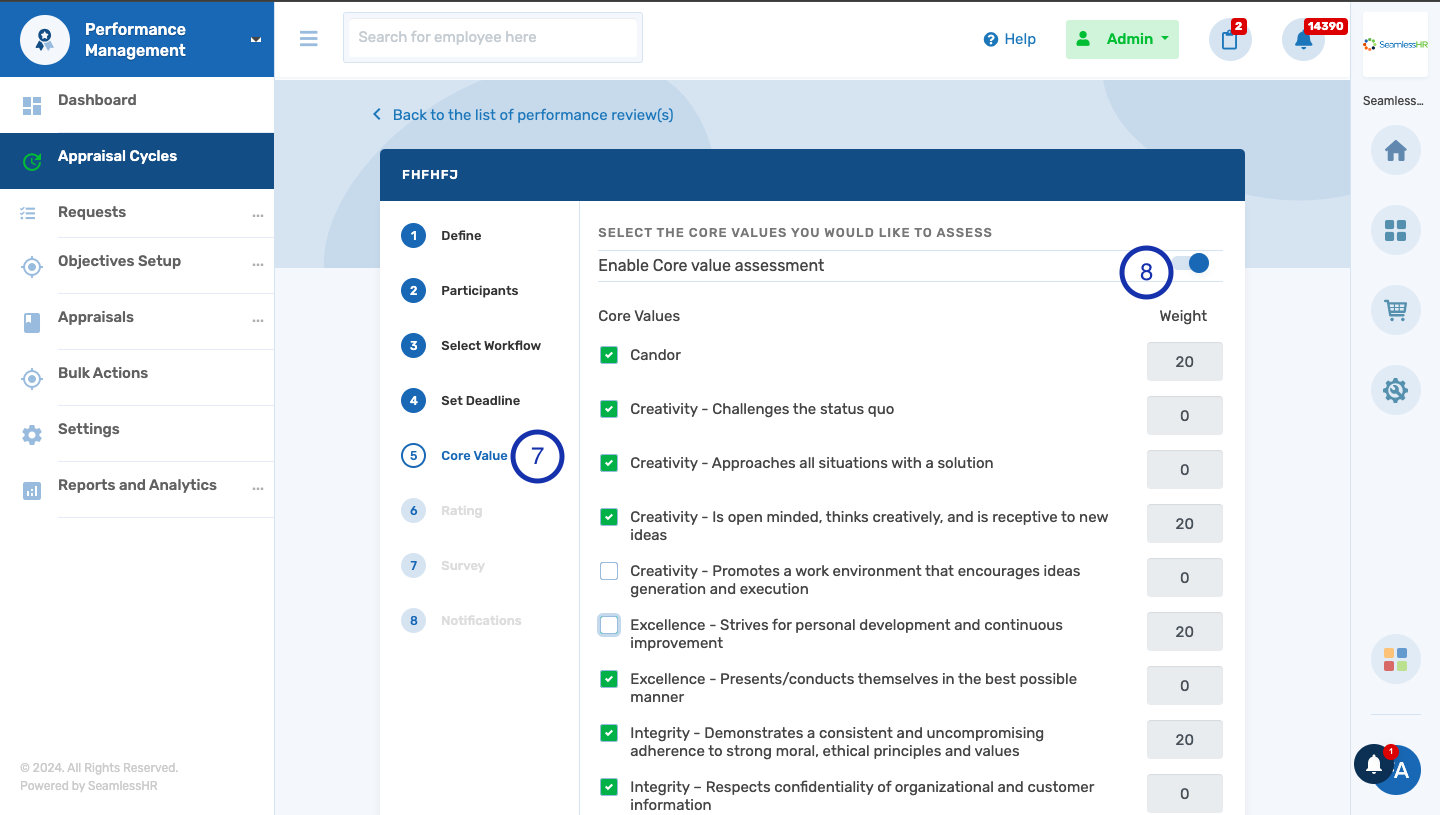This screenshot has width=1440, height=815.
Task: Open the gear wrench settings icon
Action: 1395,390
